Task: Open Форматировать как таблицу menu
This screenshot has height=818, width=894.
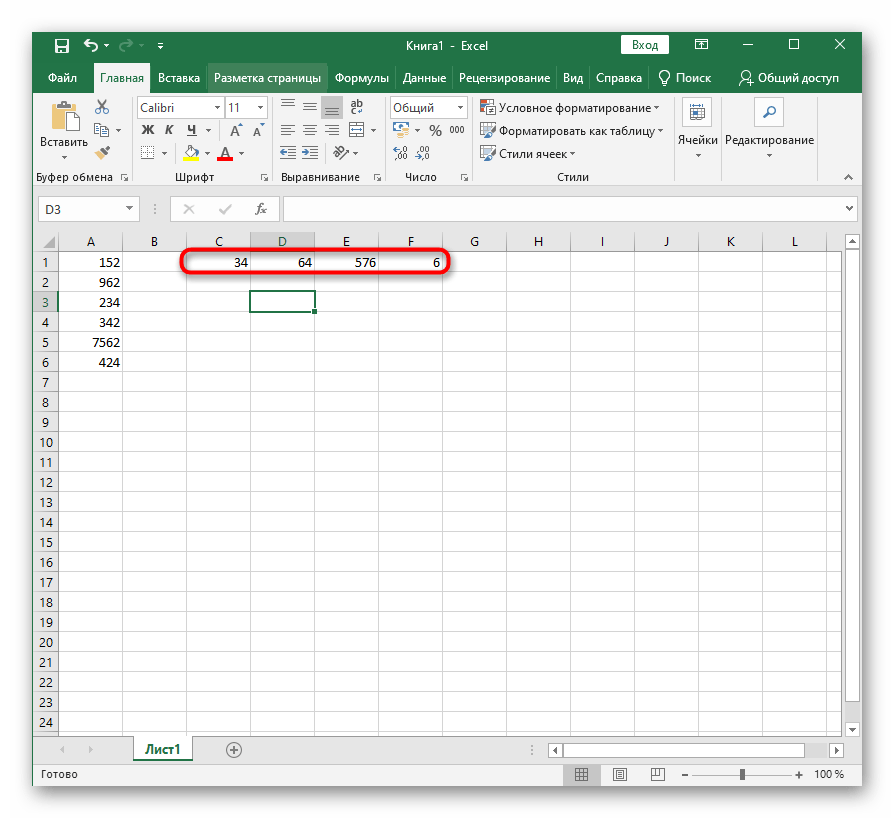Action: (572, 131)
